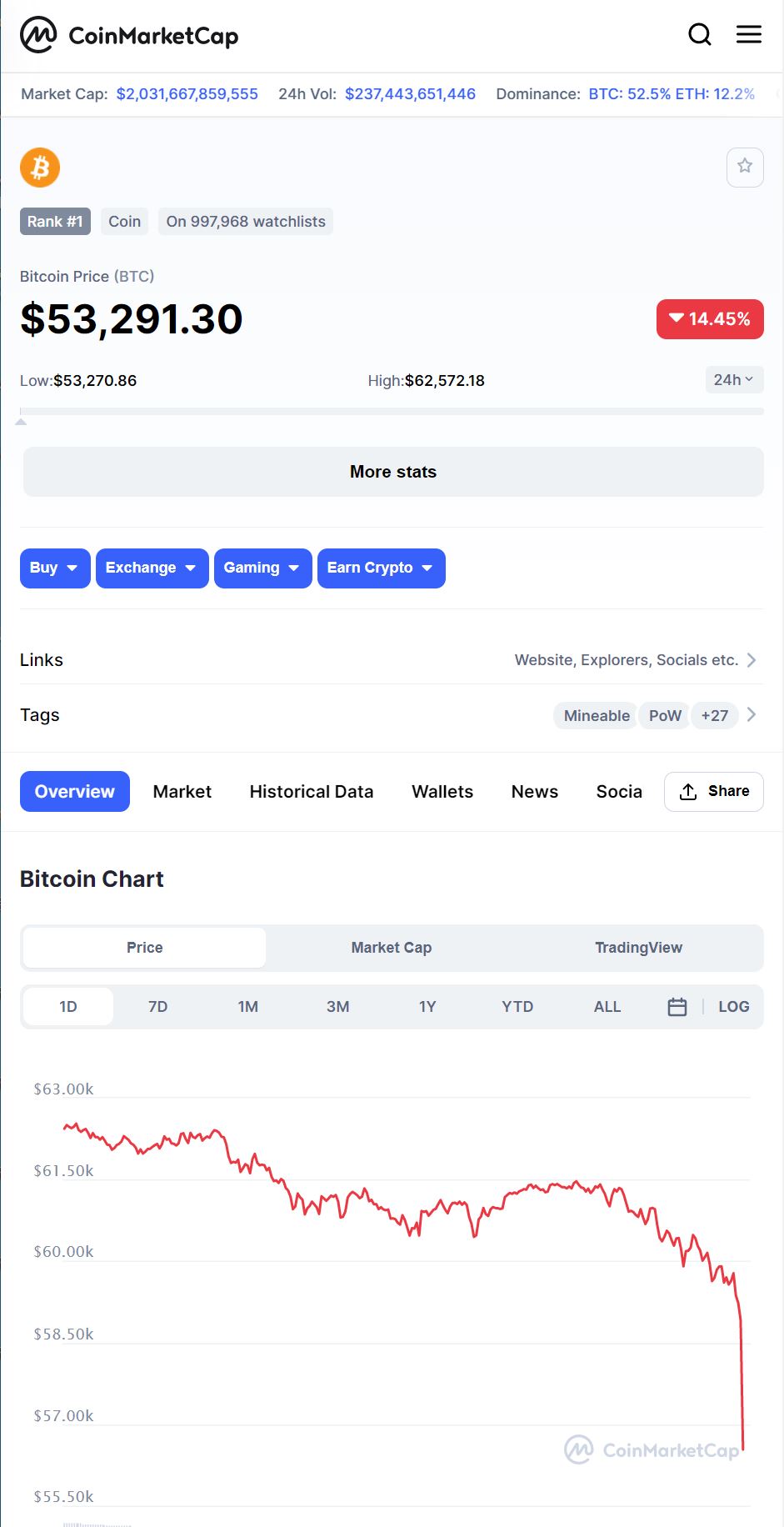
Task: Open Links chevron arrow
Action: pyautogui.click(x=752, y=660)
